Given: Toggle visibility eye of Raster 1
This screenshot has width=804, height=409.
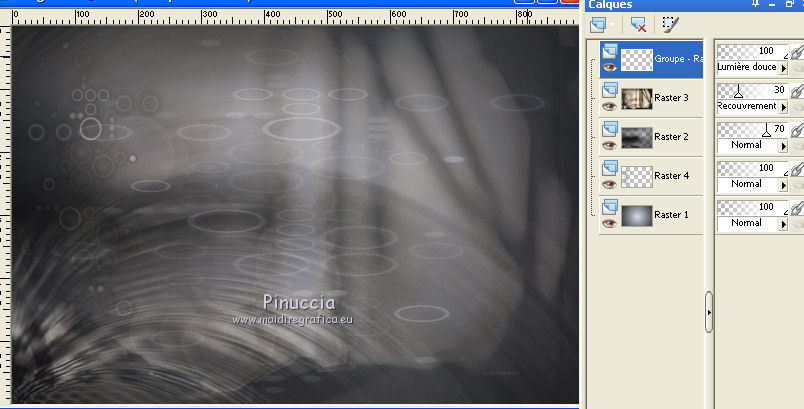Looking at the screenshot, I should [609, 223].
